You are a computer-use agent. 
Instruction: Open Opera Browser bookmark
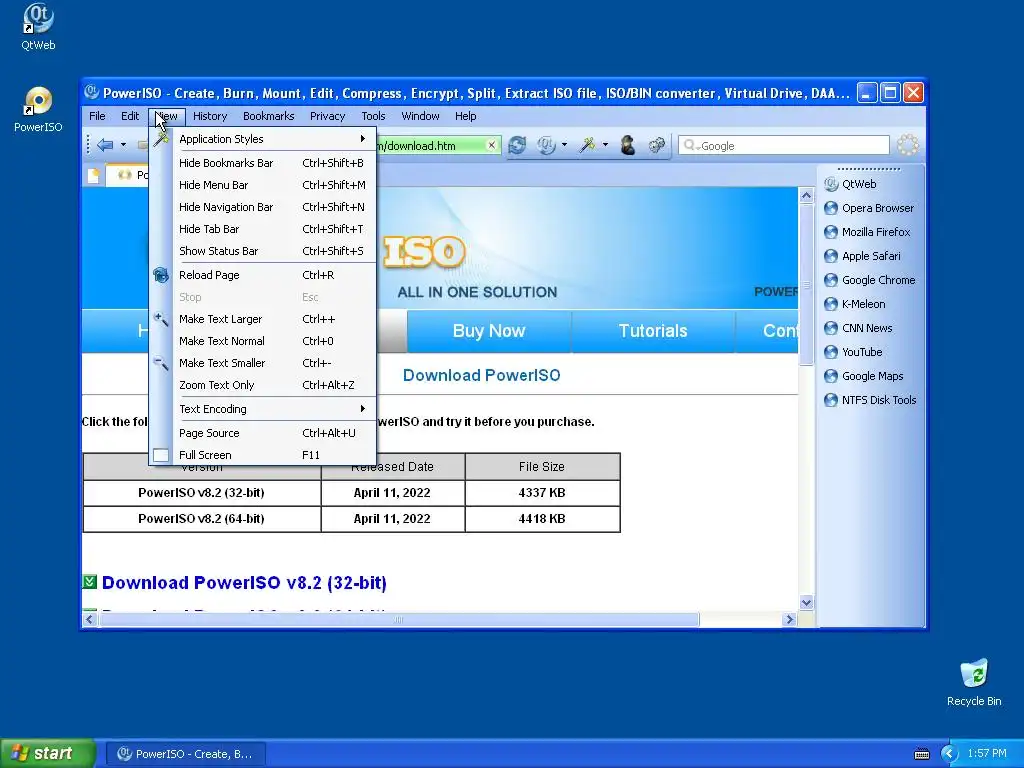point(869,208)
